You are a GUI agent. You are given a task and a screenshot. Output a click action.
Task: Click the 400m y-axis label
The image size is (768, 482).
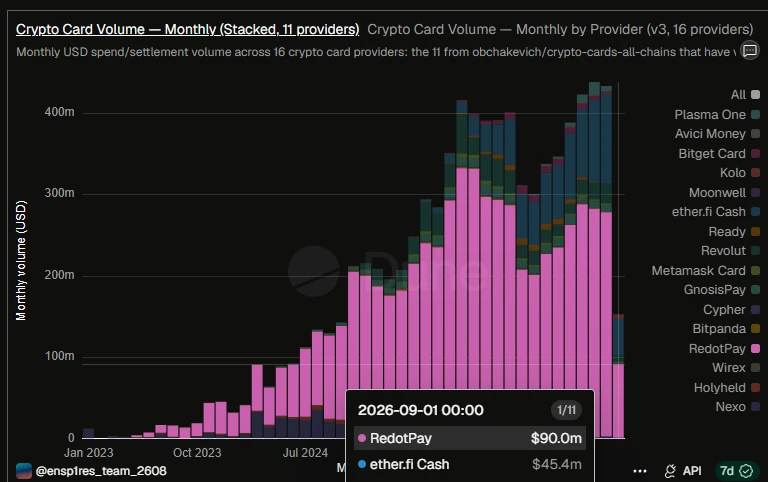point(60,112)
